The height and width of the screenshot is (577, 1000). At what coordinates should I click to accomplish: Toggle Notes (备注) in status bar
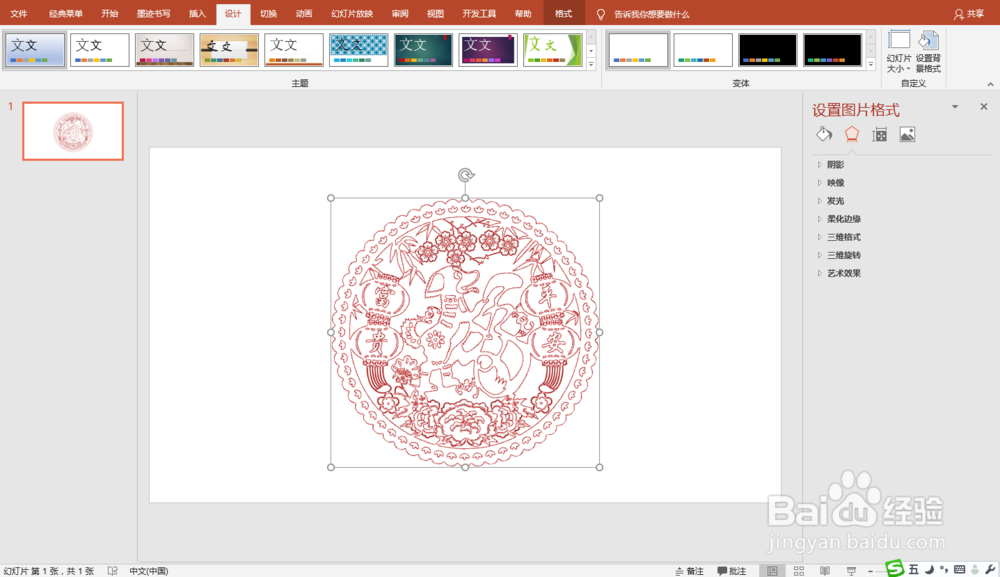pos(689,571)
